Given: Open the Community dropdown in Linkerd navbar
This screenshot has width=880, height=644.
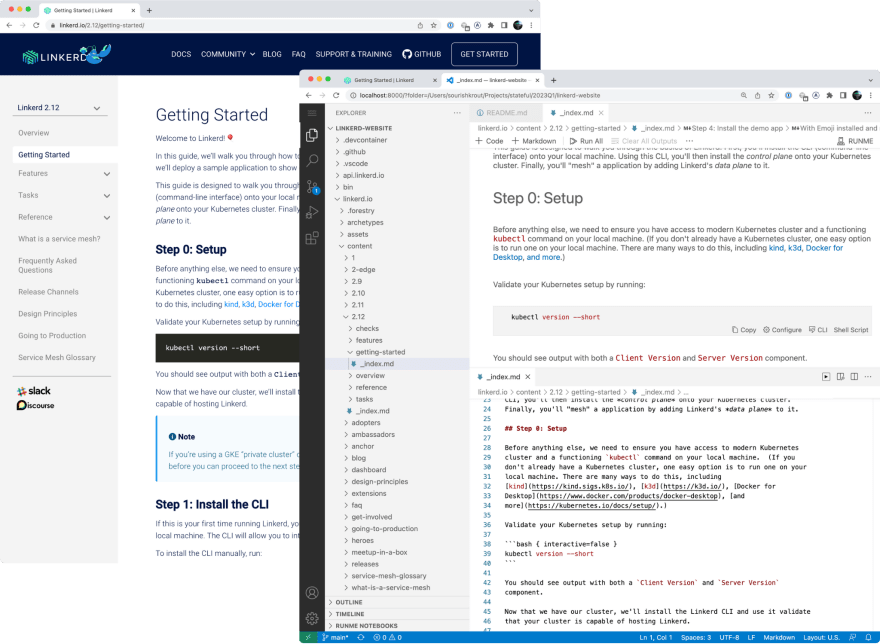Looking at the screenshot, I should pos(228,54).
